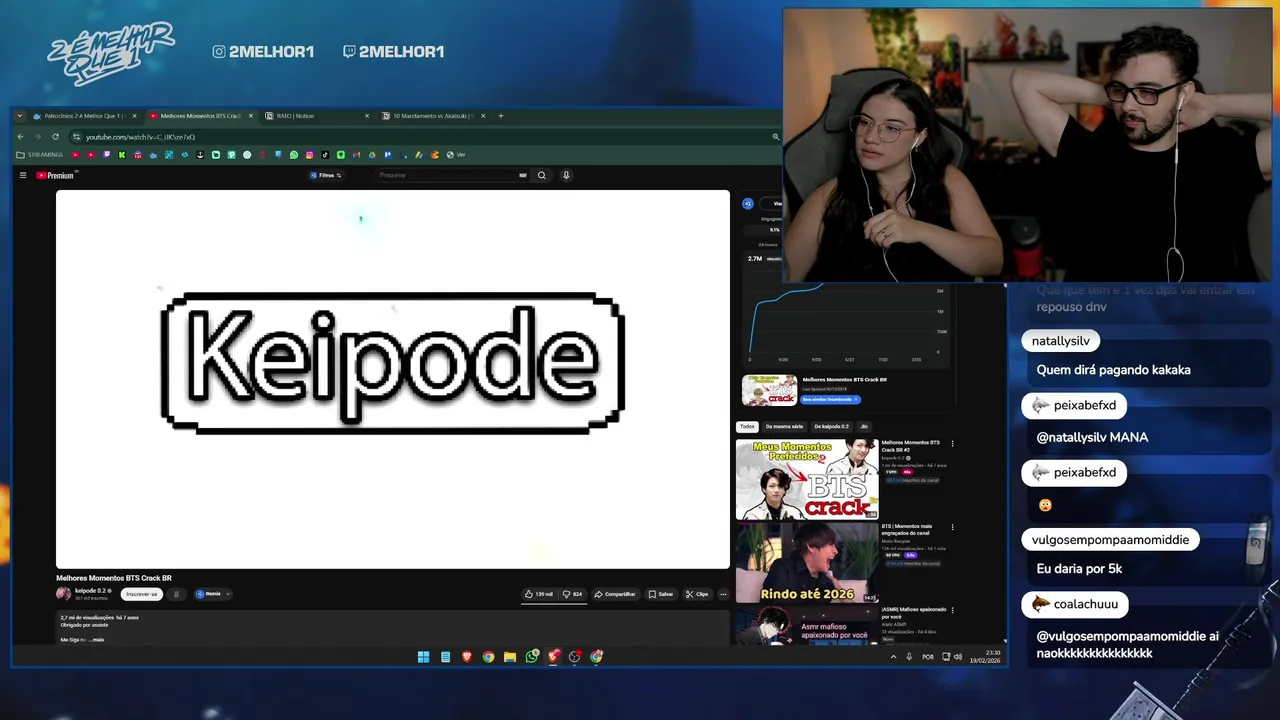Open the YouTube hamburger guide menu
The height and width of the screenshot is (720, 1280).
(x=23, y=175)
